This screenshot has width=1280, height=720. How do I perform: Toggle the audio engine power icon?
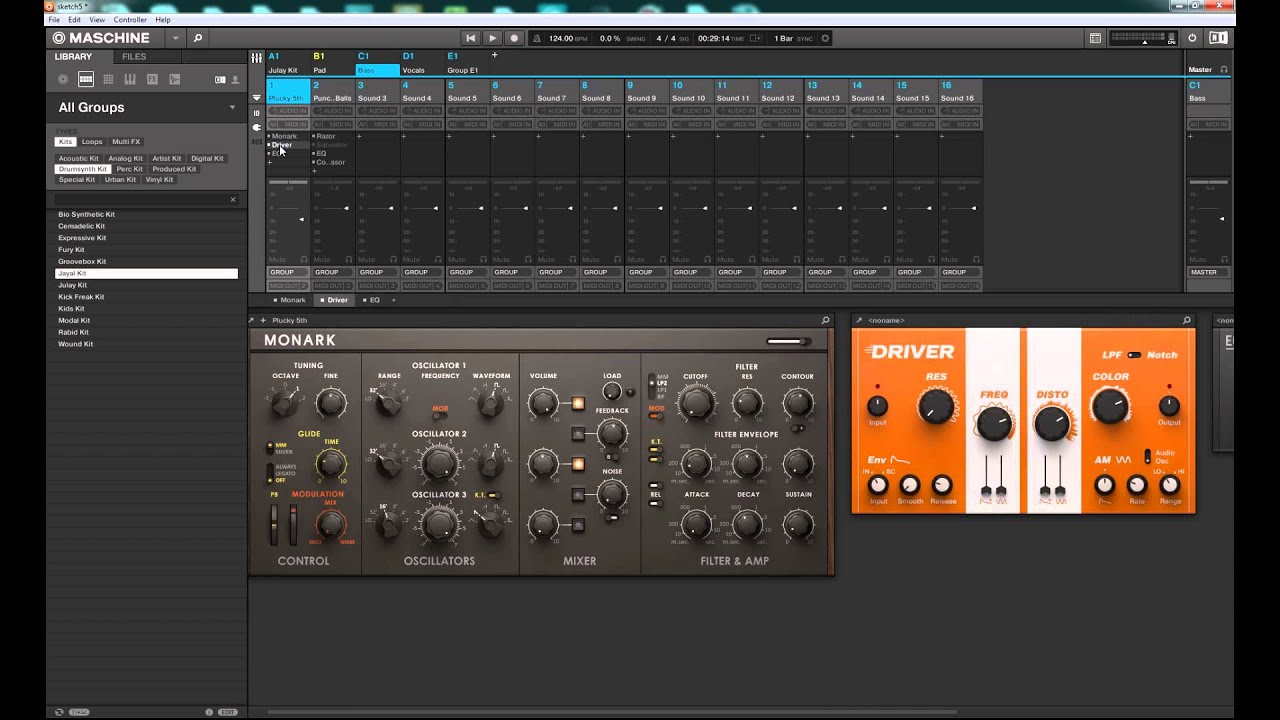[x=1192, y=38]
